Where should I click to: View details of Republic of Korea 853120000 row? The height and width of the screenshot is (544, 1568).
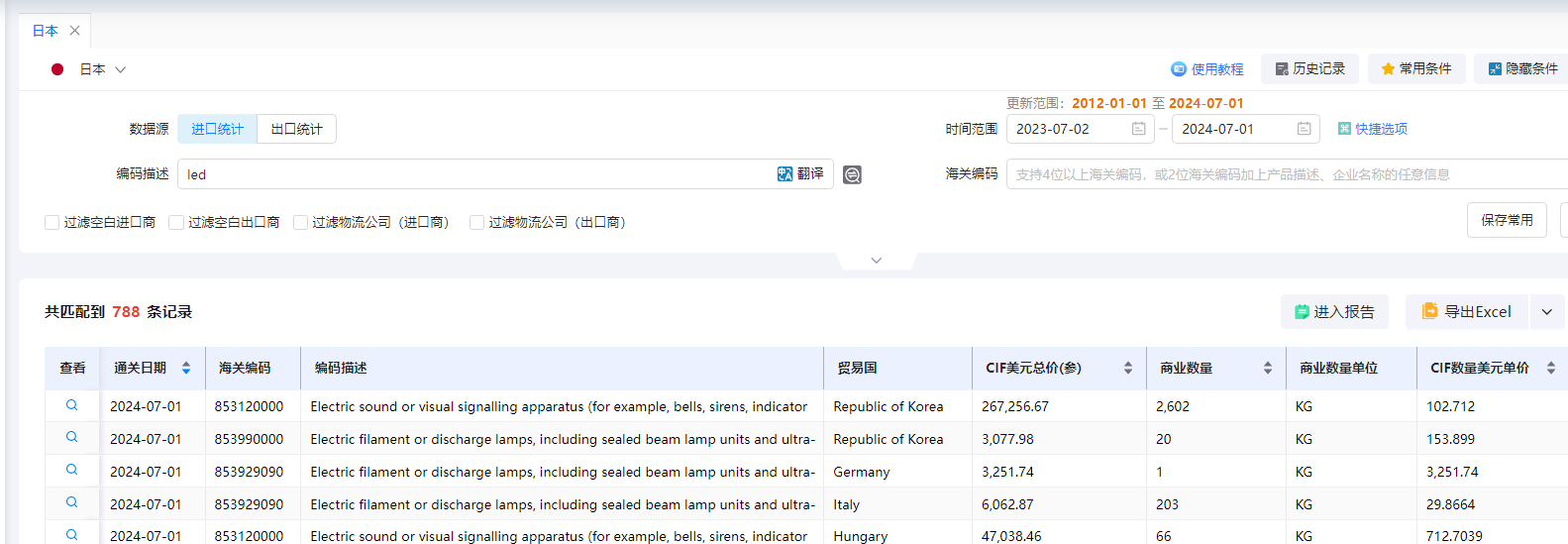pos(71,405)
